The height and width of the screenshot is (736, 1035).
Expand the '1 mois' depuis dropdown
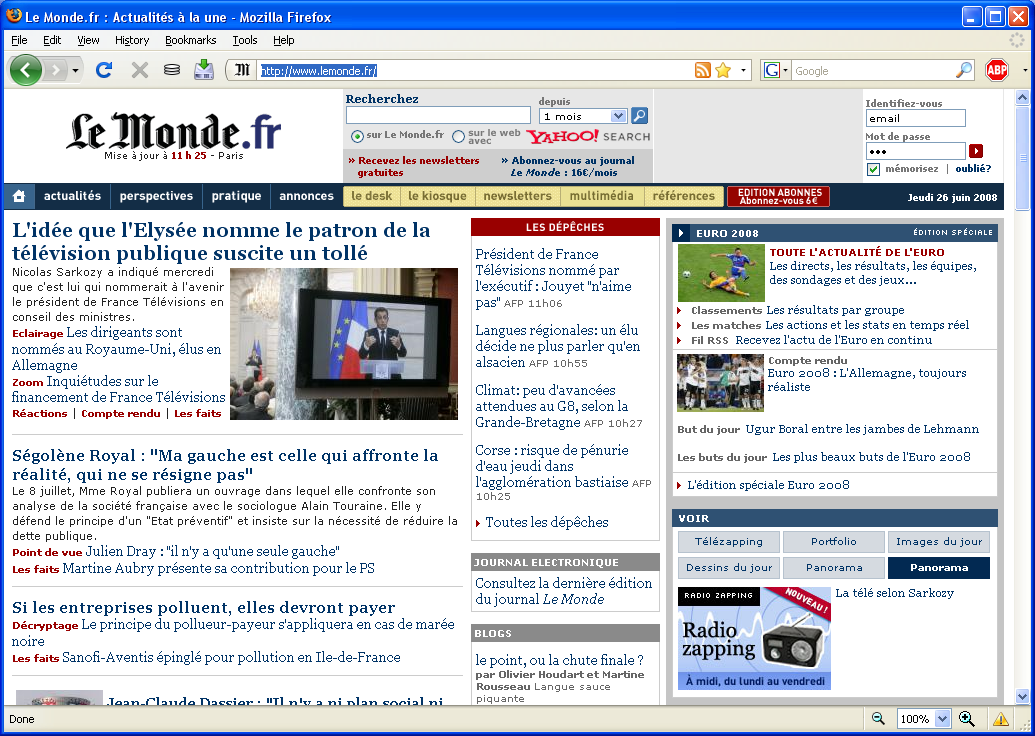point(618,116)
